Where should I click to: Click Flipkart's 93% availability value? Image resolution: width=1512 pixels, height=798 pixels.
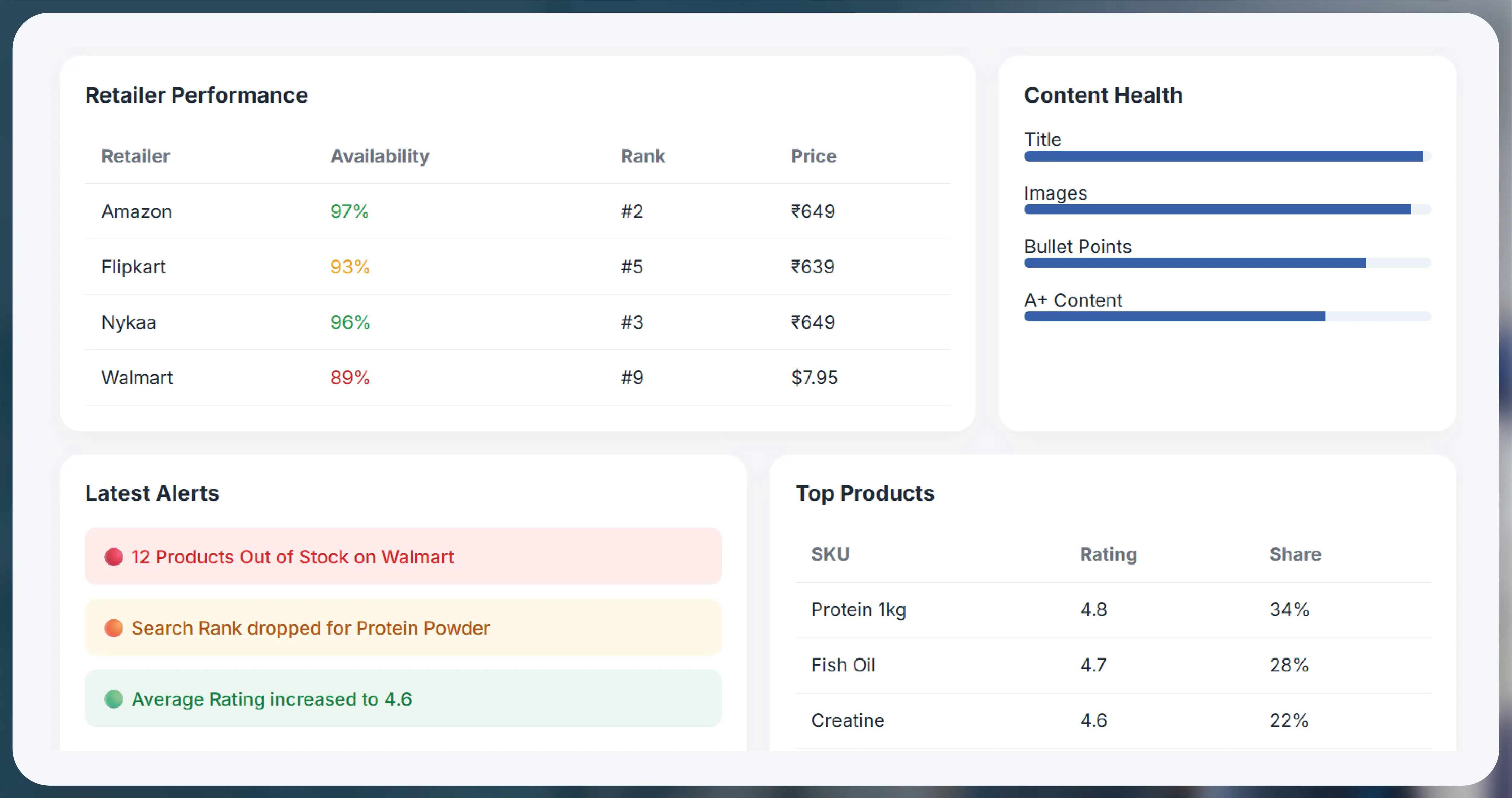(x=350, y=267)
